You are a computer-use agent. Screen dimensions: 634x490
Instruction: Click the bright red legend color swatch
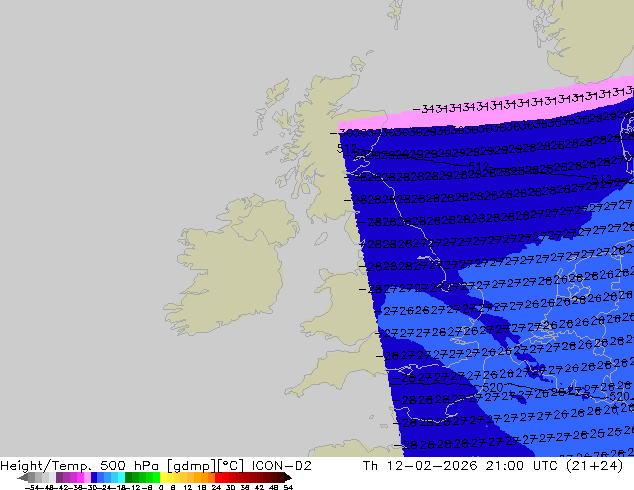tap(218, 477)
